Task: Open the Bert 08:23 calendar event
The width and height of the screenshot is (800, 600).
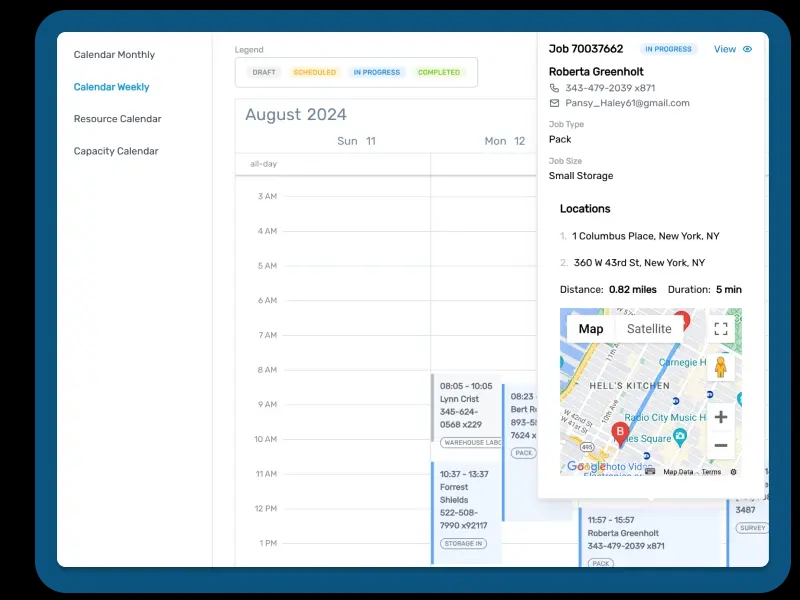Action: (x=521, y=452)
